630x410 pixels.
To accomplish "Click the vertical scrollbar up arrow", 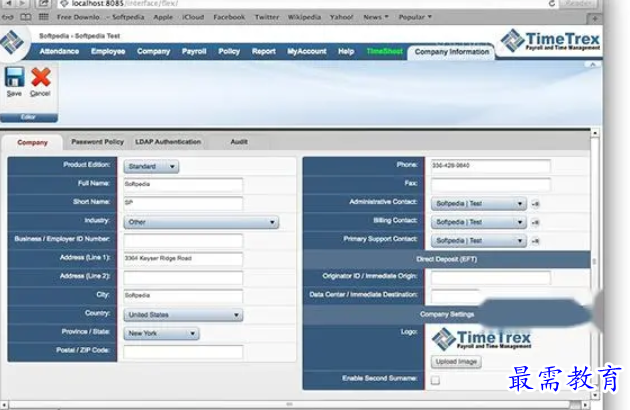I will click(x=595, y=133).
